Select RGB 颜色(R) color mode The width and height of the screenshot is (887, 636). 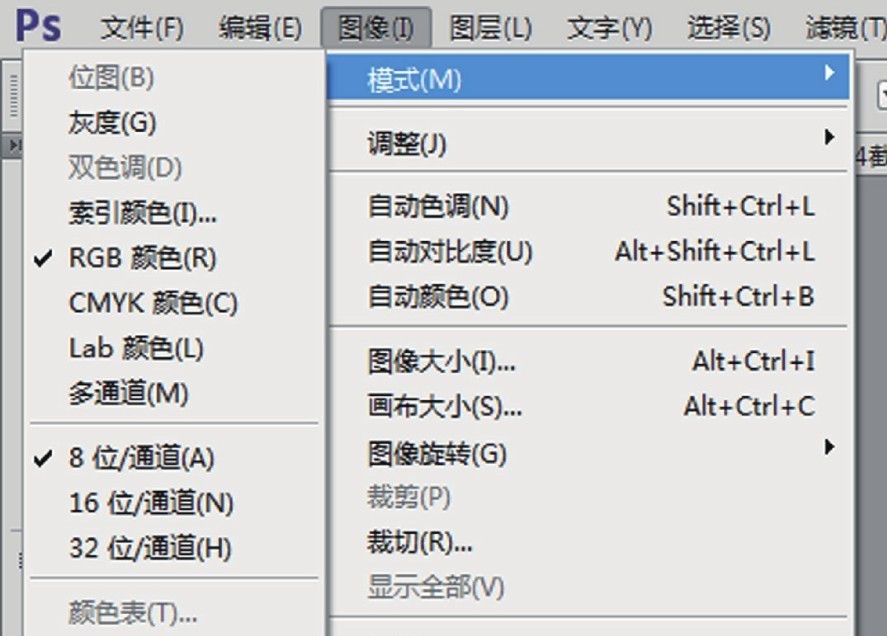pyautogui.click(x=142, y=258)
